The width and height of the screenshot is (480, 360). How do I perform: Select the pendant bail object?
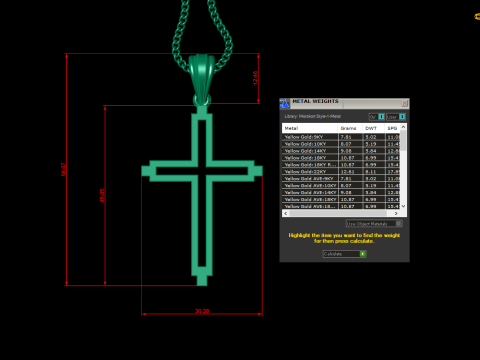click(202, 79)
